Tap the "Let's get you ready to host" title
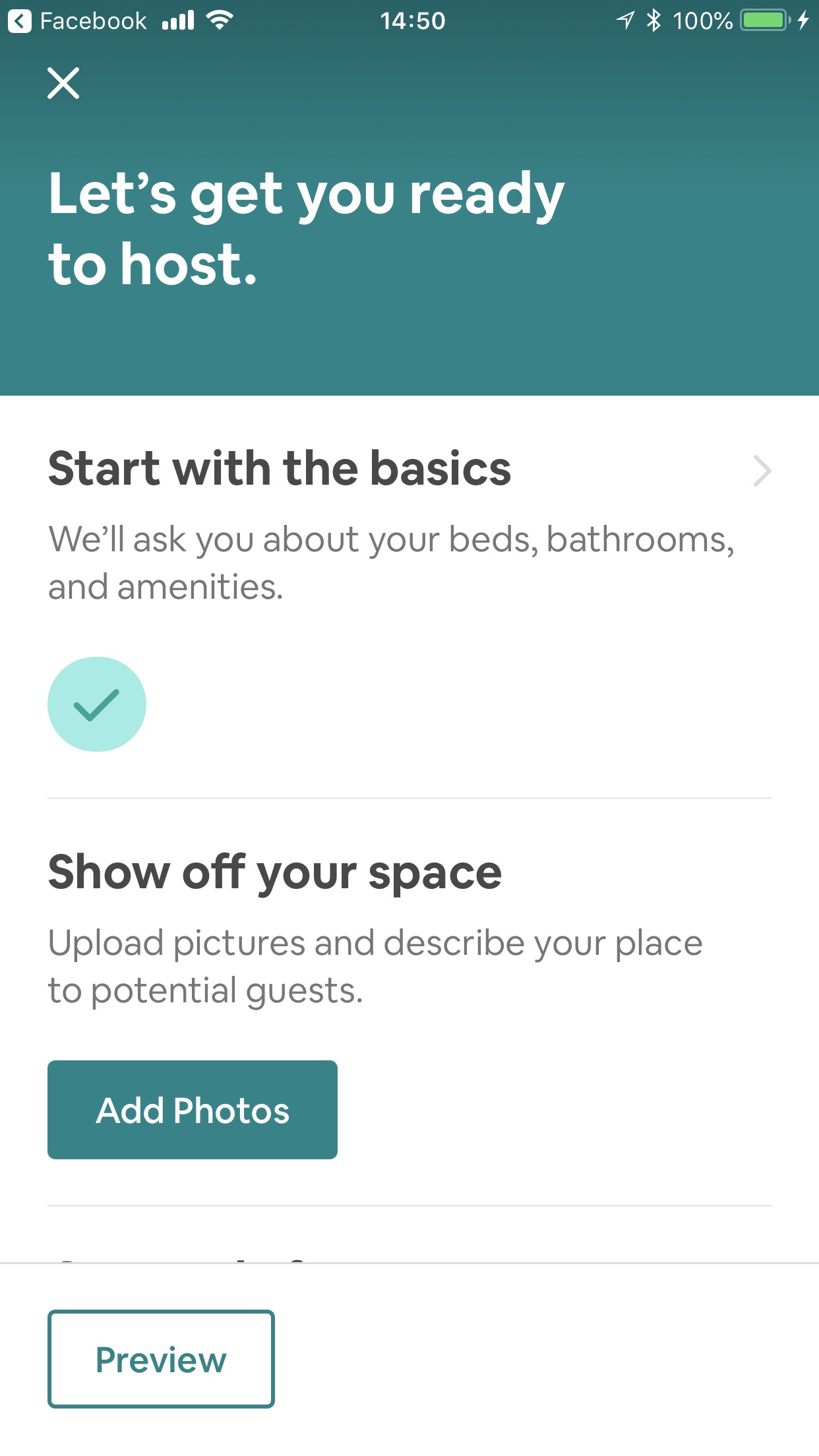 (306, 228)
